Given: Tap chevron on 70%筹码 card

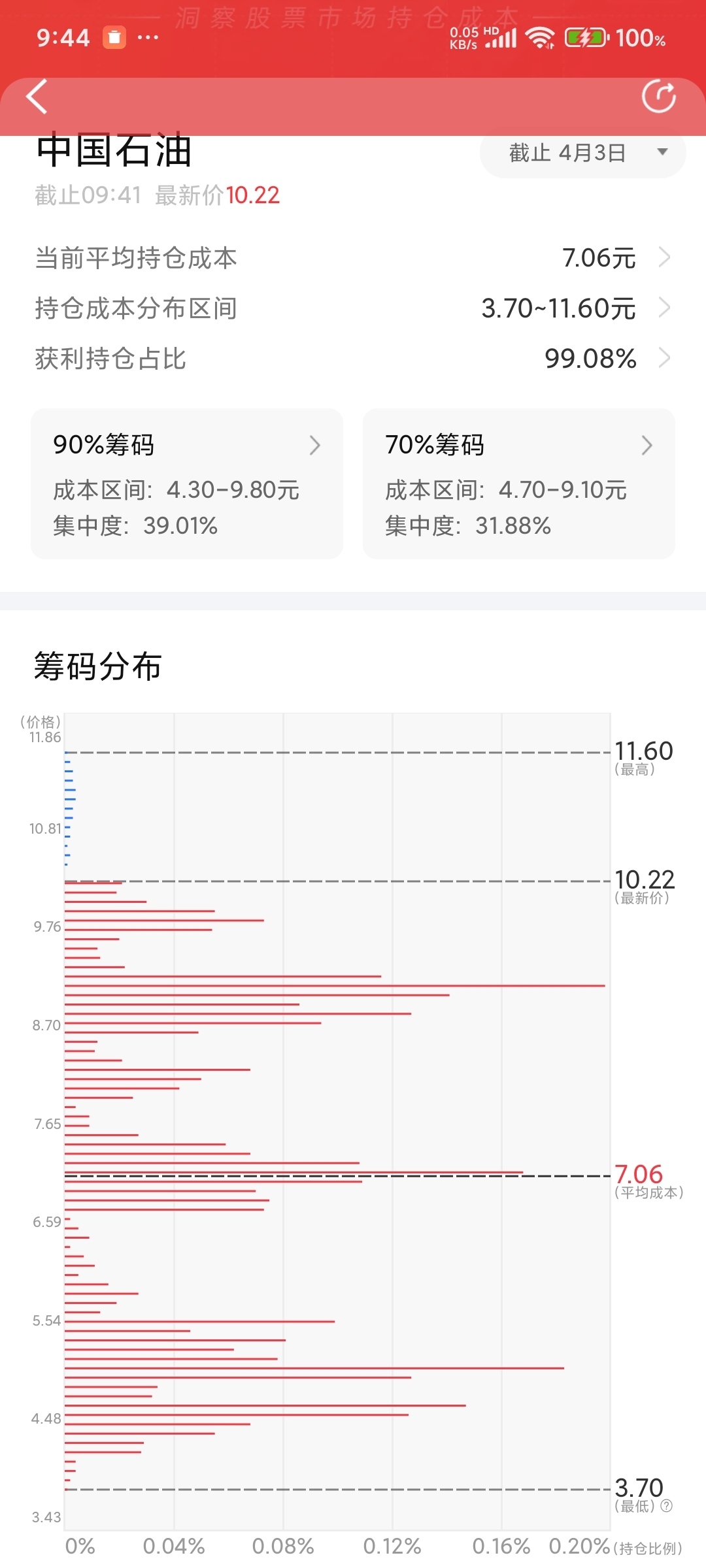Looking at the screenshot, I should [x=647, y=445].
